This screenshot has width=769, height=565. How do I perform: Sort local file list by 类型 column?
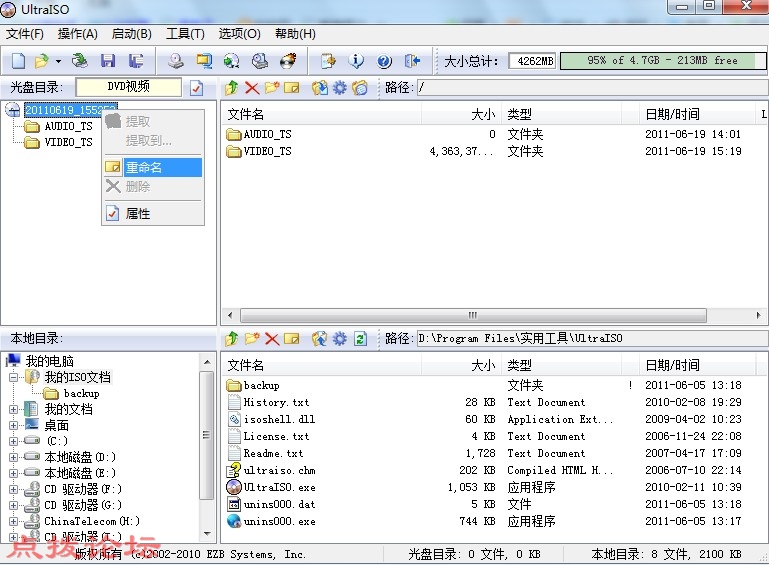point(560,365)
